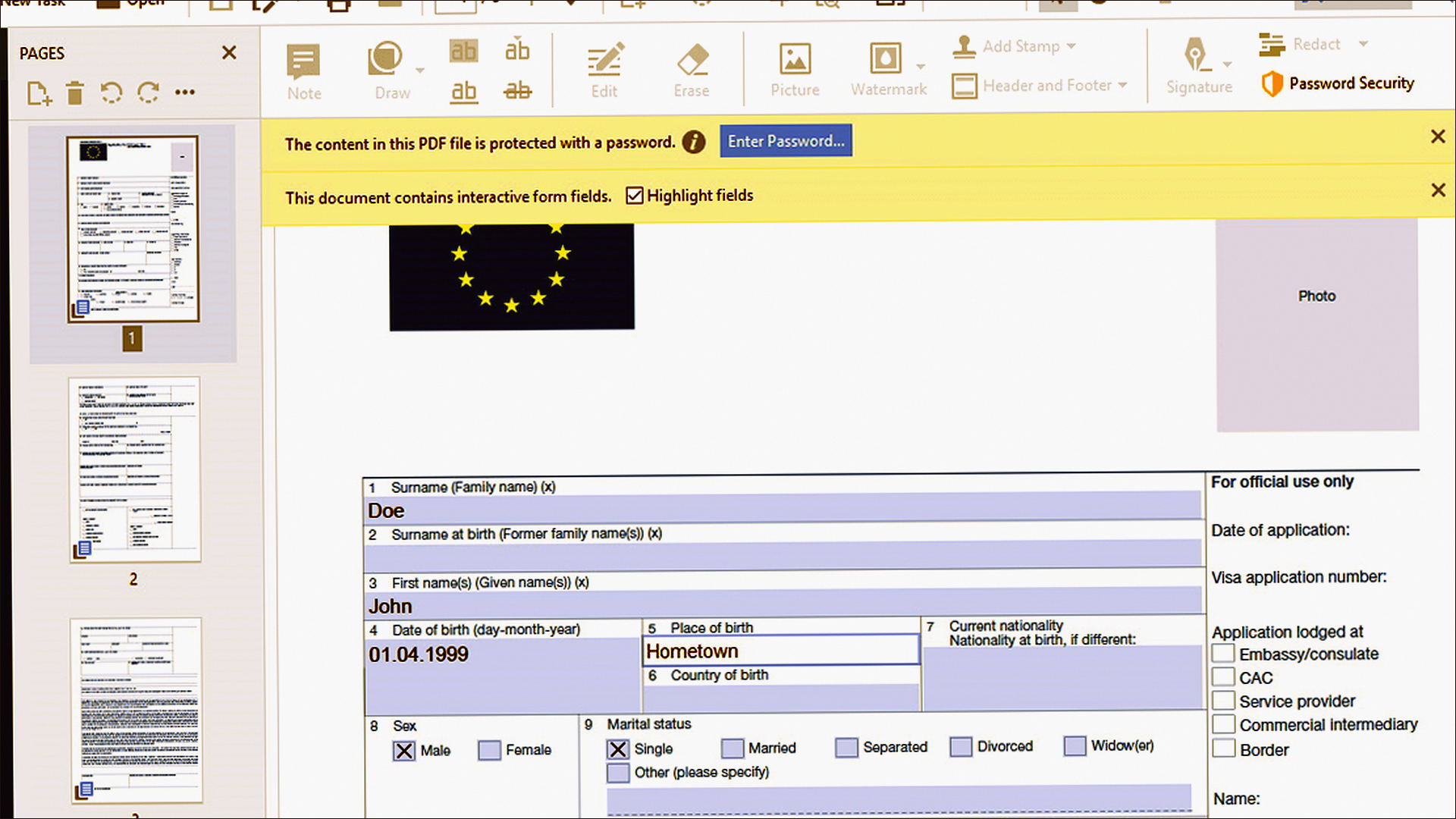This screenshot has width=1456, height=819.
Task: Select page 2 thumbnail
Action: click(135, 469)
